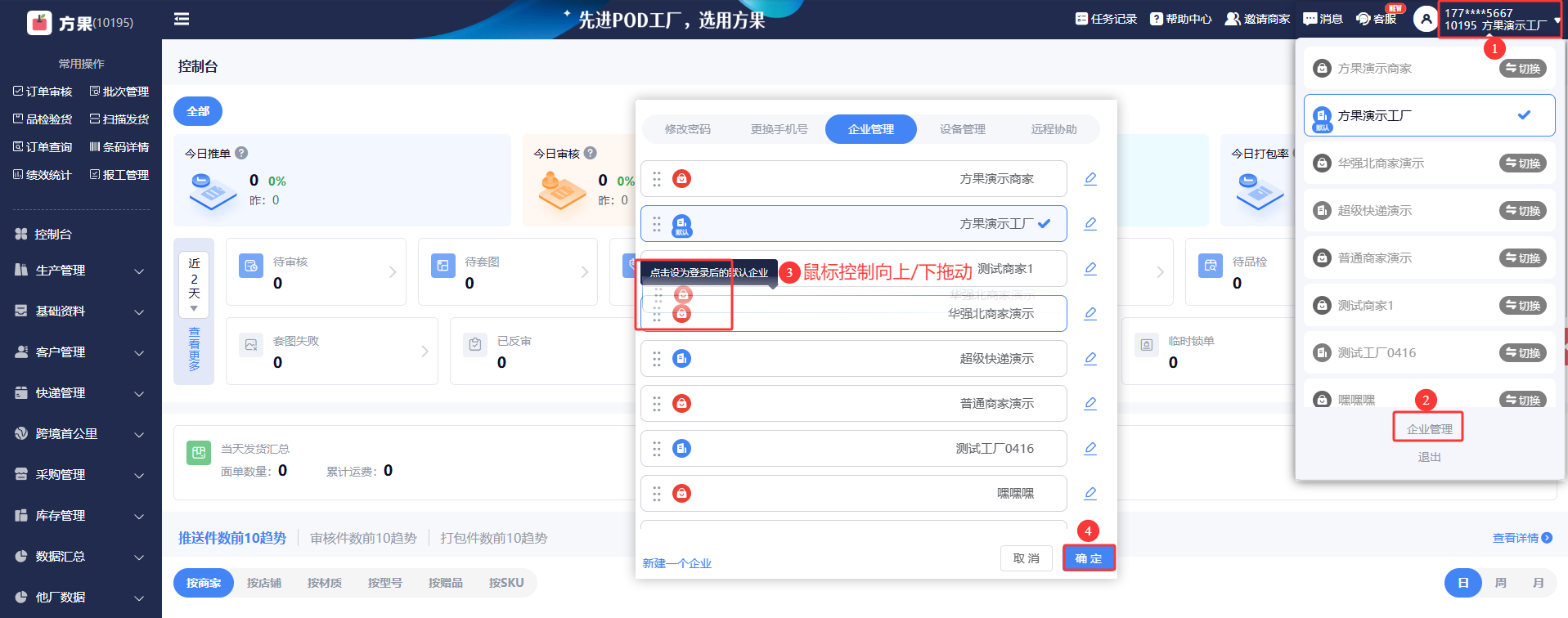Open 任务记录 in the top bar
The height and width of the screenshot is (618, 1568).
[x=1106, y=19]
